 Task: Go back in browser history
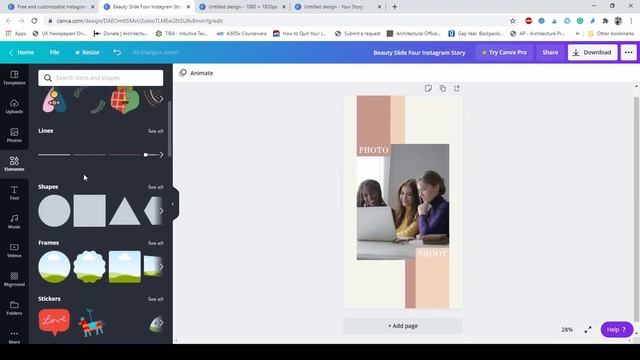click(x=9, y=21)
